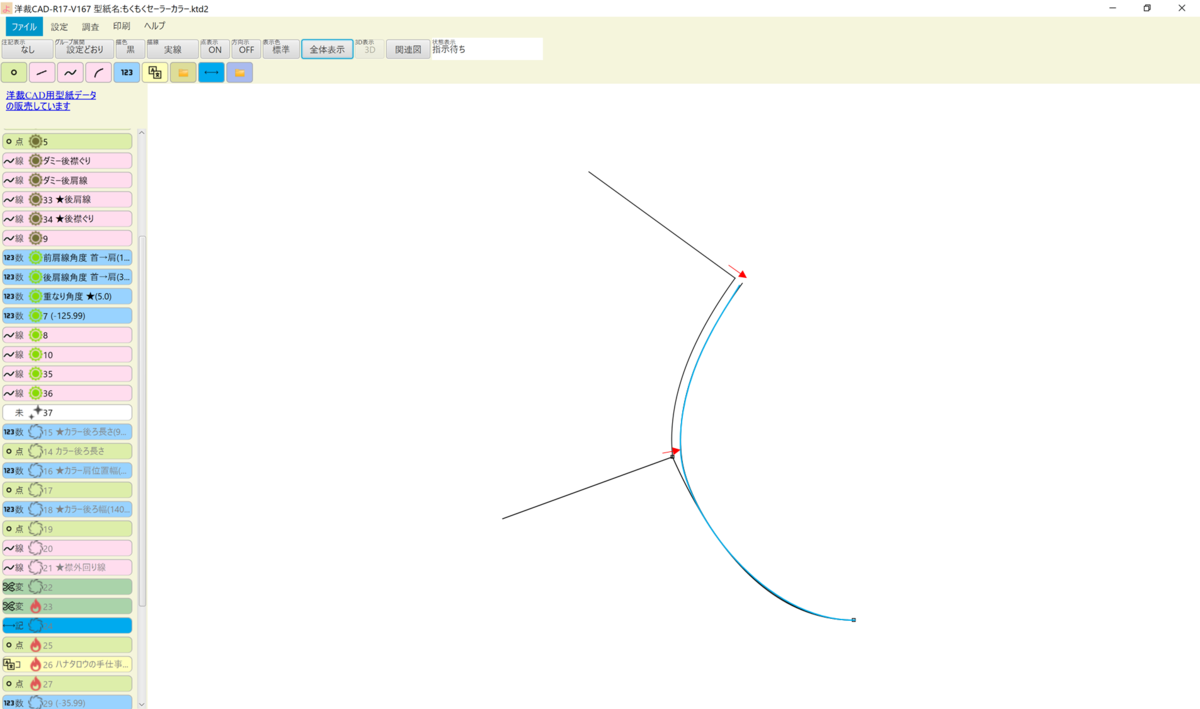The image size is (1200, 709).
Task: Click the green gear icon on 重なり角度 row
Action: [x=36, y=296]
